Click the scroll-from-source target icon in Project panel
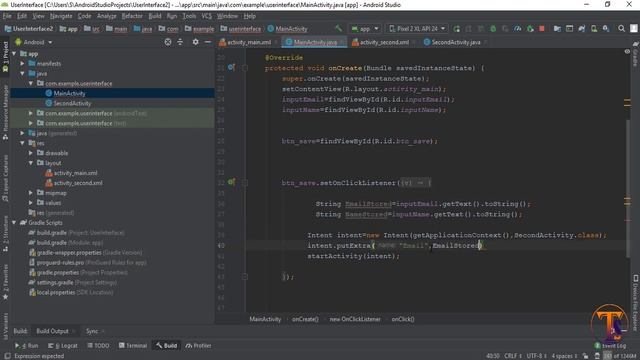 [x=168, y=42]
